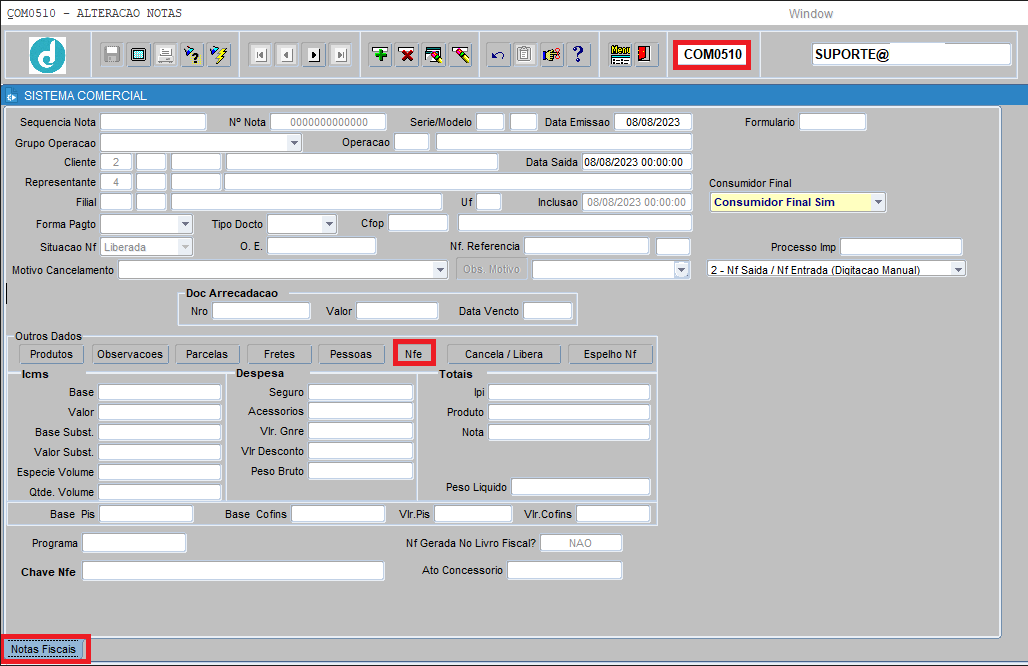This screenshot has width=1028, height=666.
Task: Click the clear block eraser-window icon
Action: point(433,54)
